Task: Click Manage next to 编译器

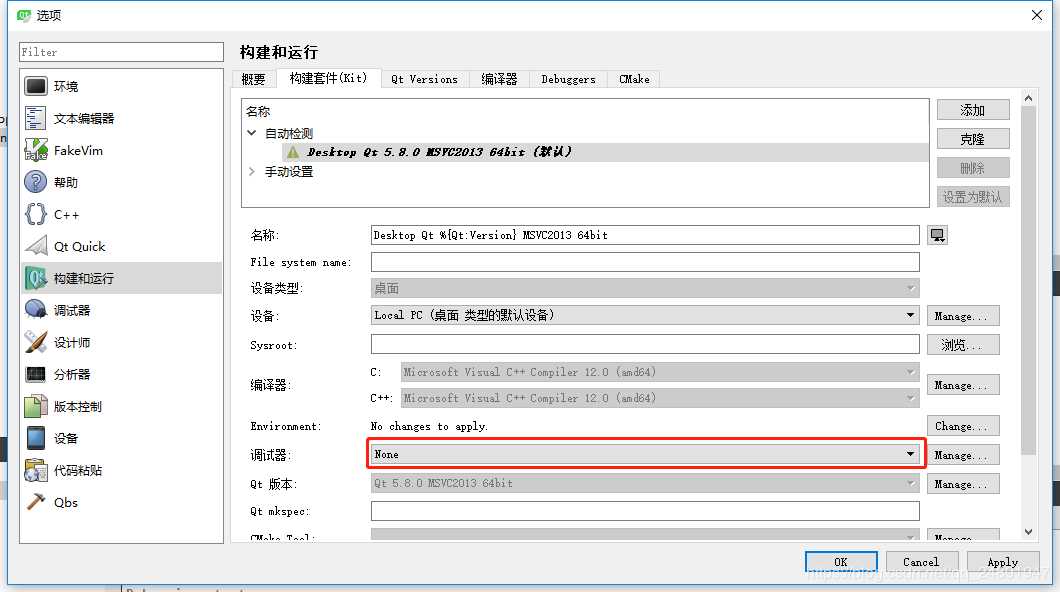Action: click(x=963, y=385)
